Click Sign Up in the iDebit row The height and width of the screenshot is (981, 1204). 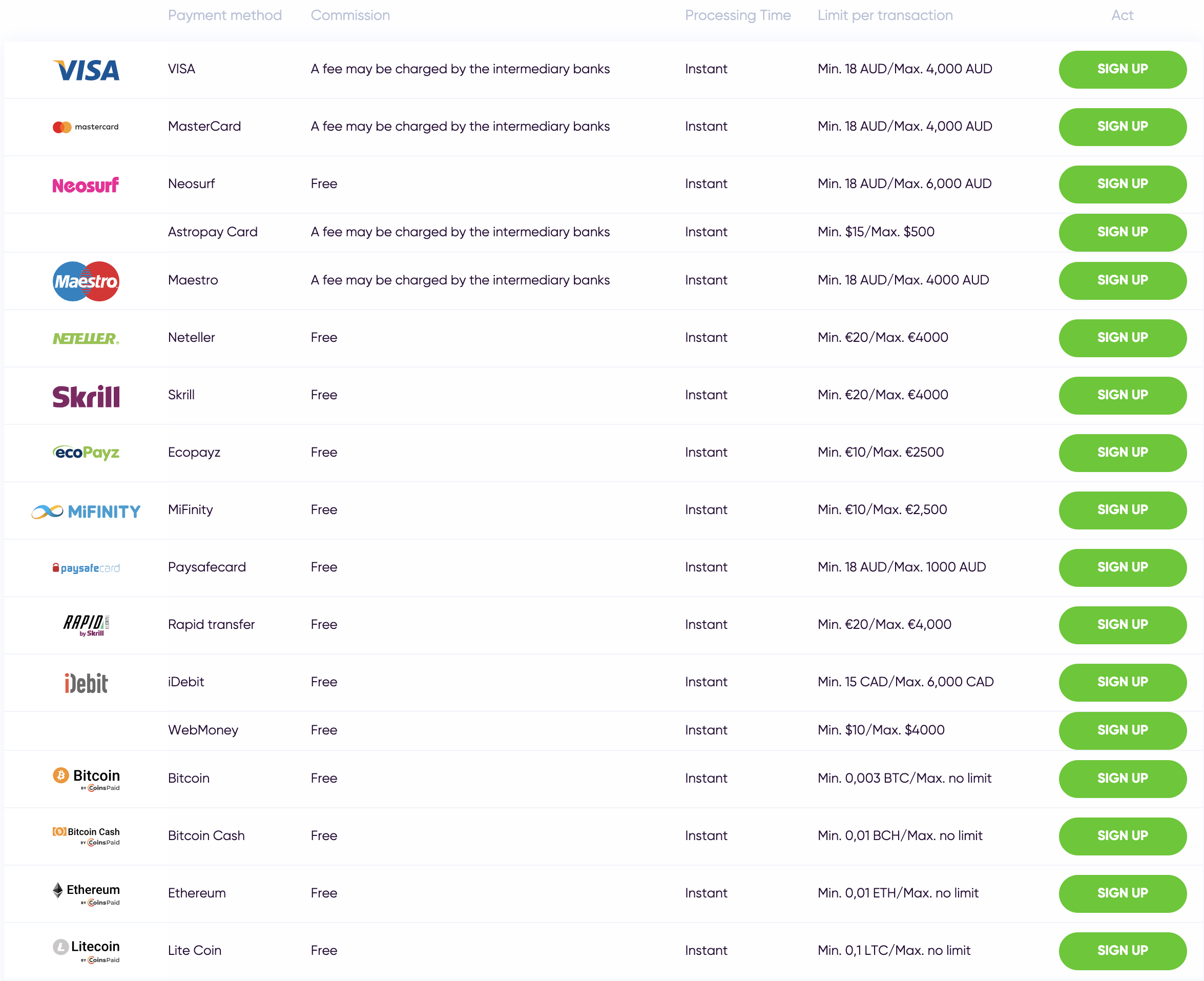(1122, 682)
